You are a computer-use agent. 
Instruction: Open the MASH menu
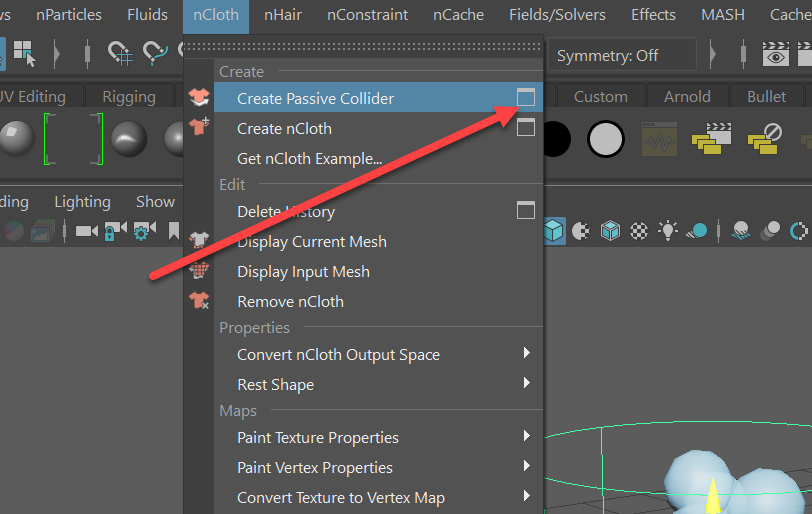pyautogui.click(x=722, y=15)
